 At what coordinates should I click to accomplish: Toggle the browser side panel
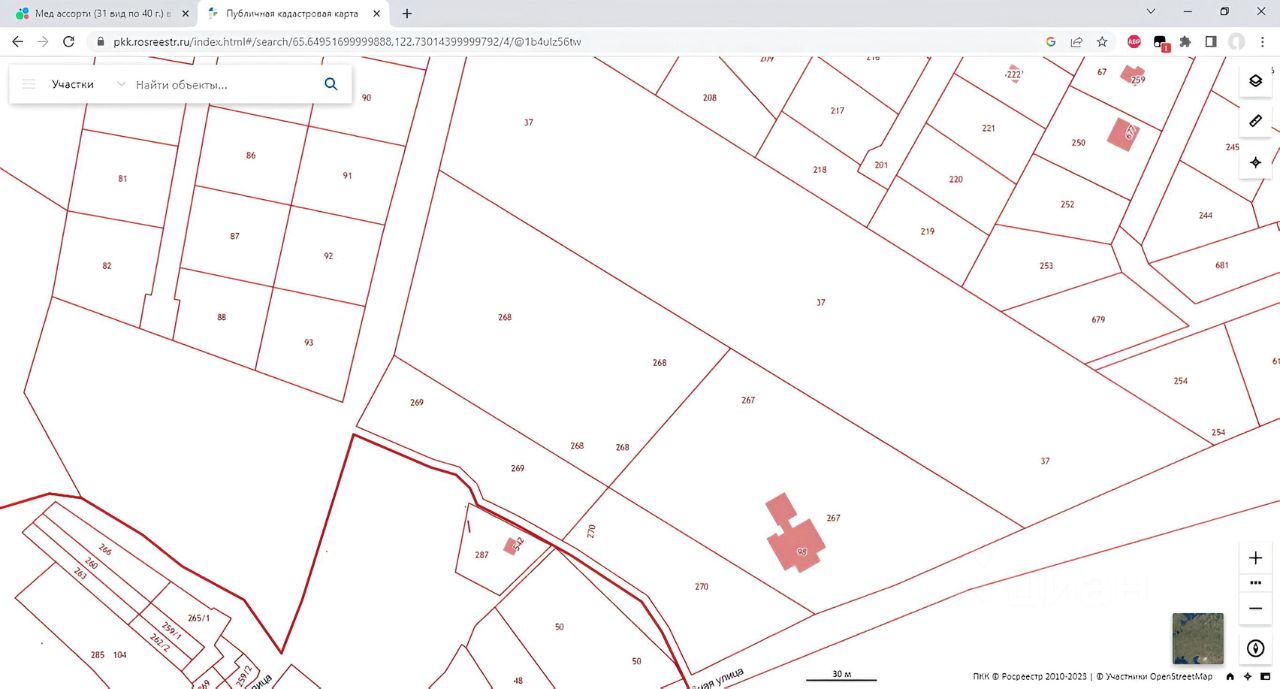(x=1210, y=41)
